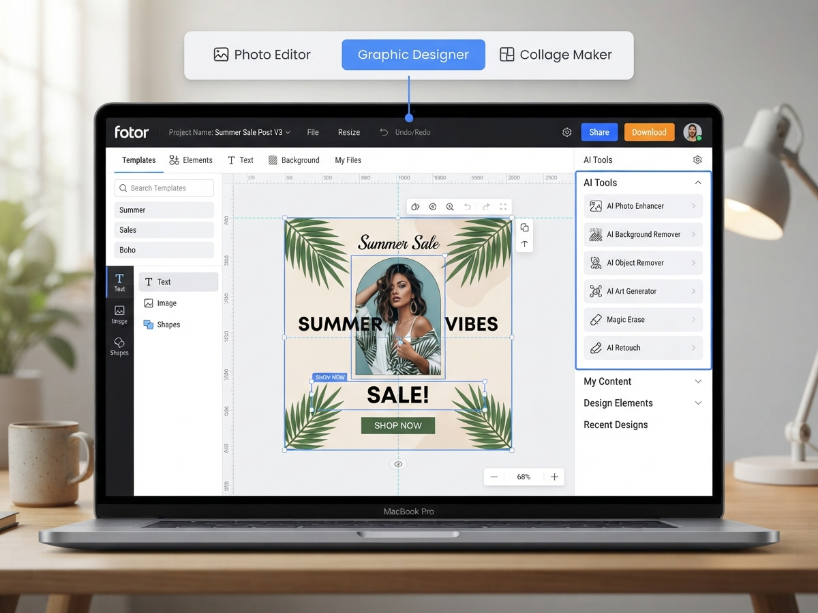This screenshot has width=818, height=613.
Task: Open AI Retouch tool
Action: coord(643,348)
